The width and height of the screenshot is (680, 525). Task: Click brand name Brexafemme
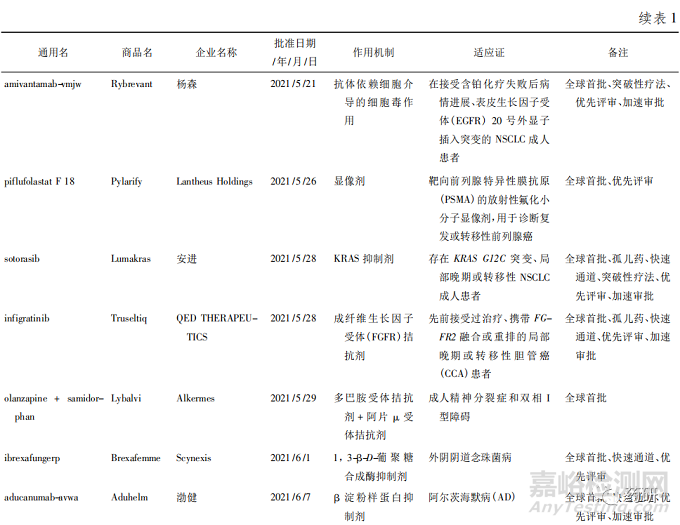[135, 458]
